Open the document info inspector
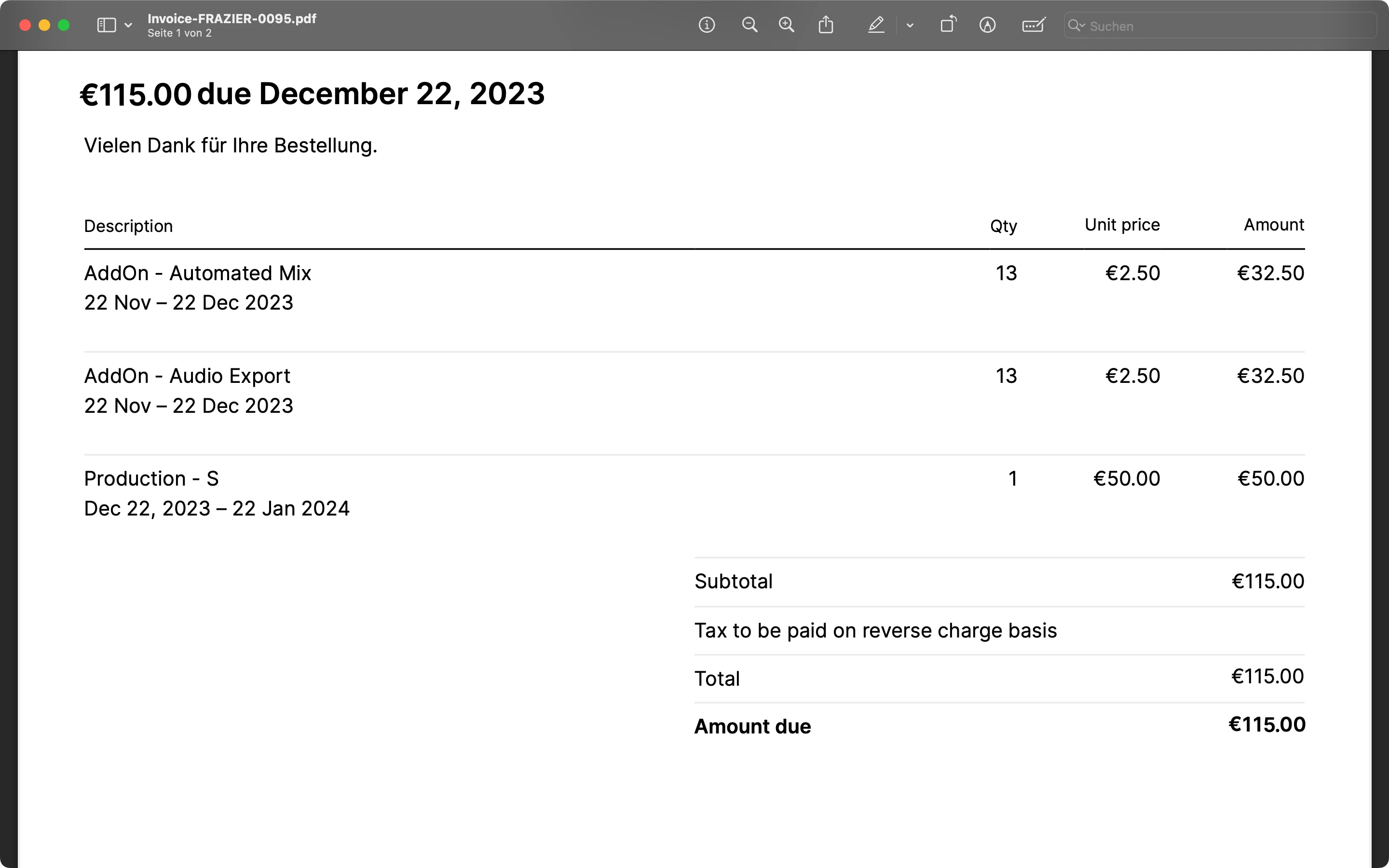 (x=707, y=25)
